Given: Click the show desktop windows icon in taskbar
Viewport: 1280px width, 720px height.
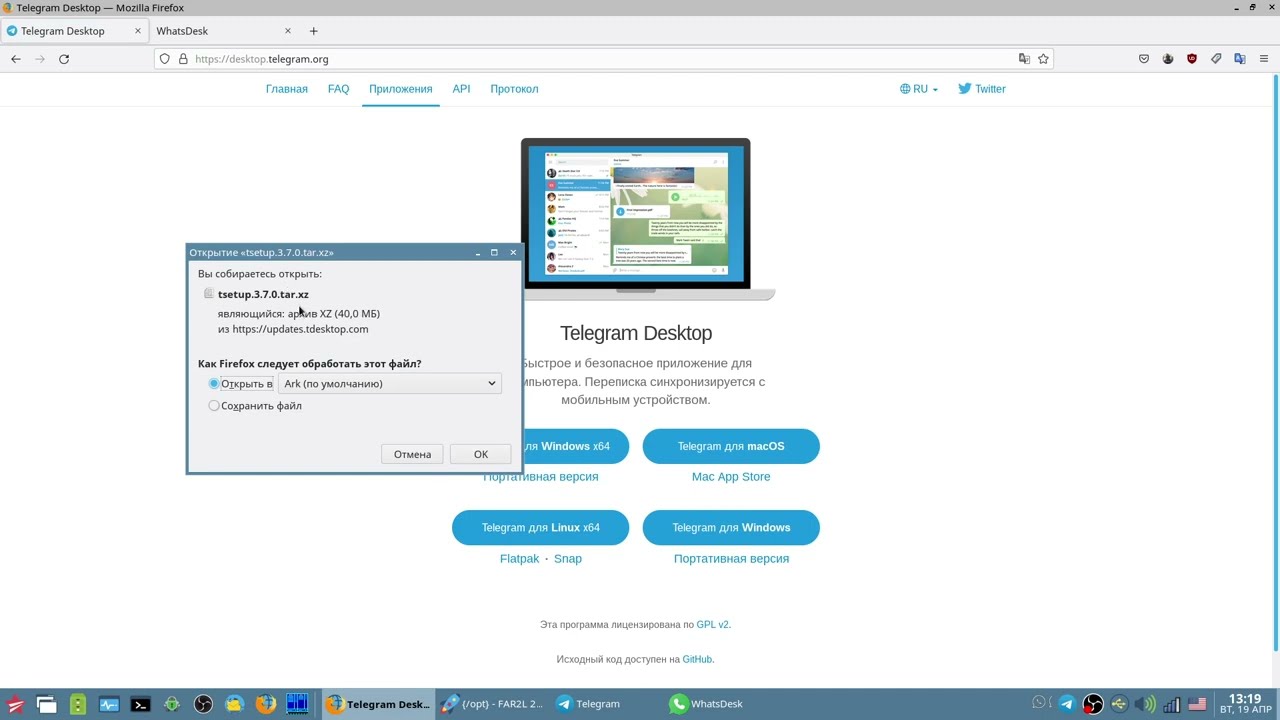Looking at the screenshot, I should tap(46, 704).
